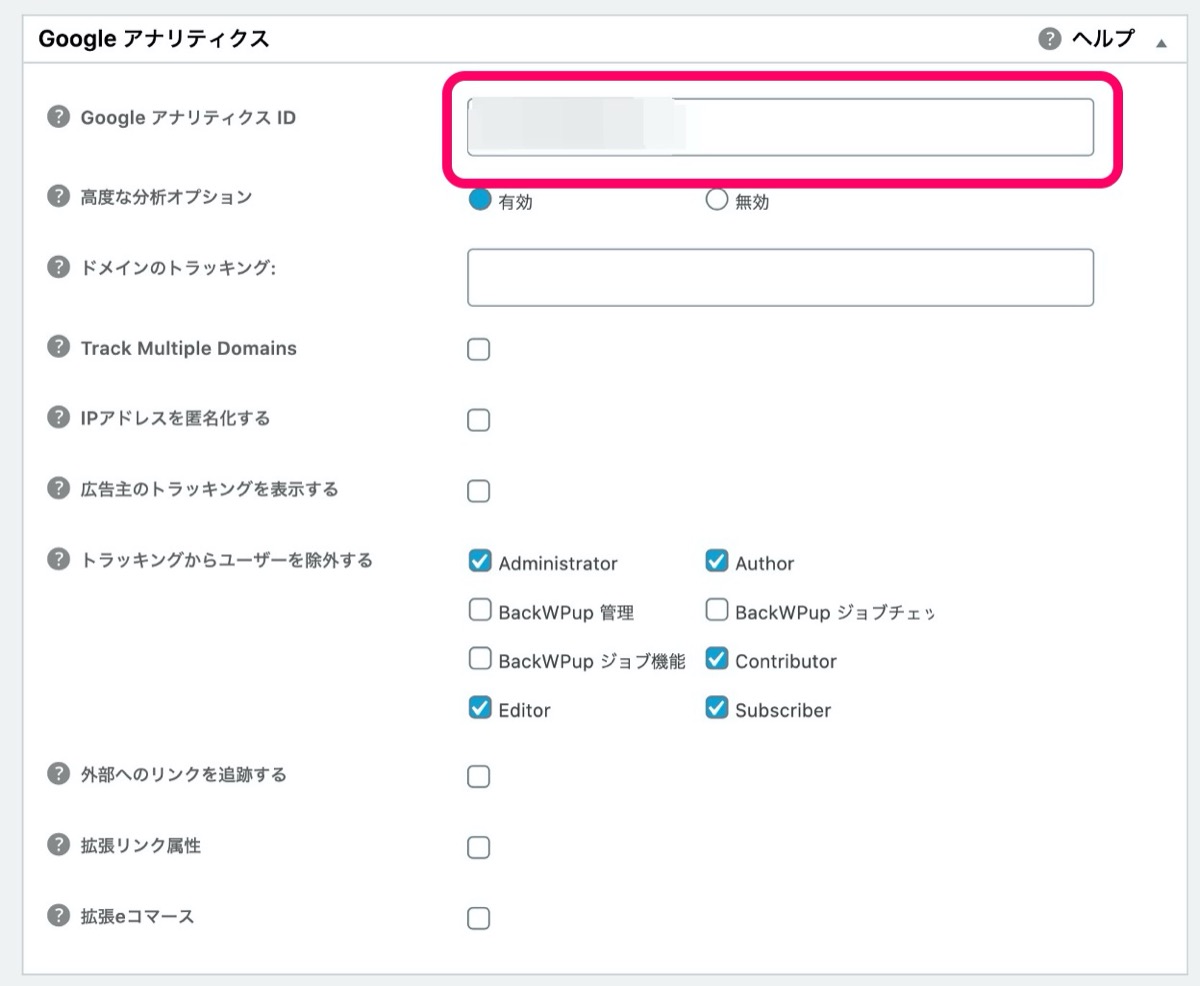Click the トラッキングからユーザーを除外する label
The height and width of the screenshot is (986, 1200).
227,560
